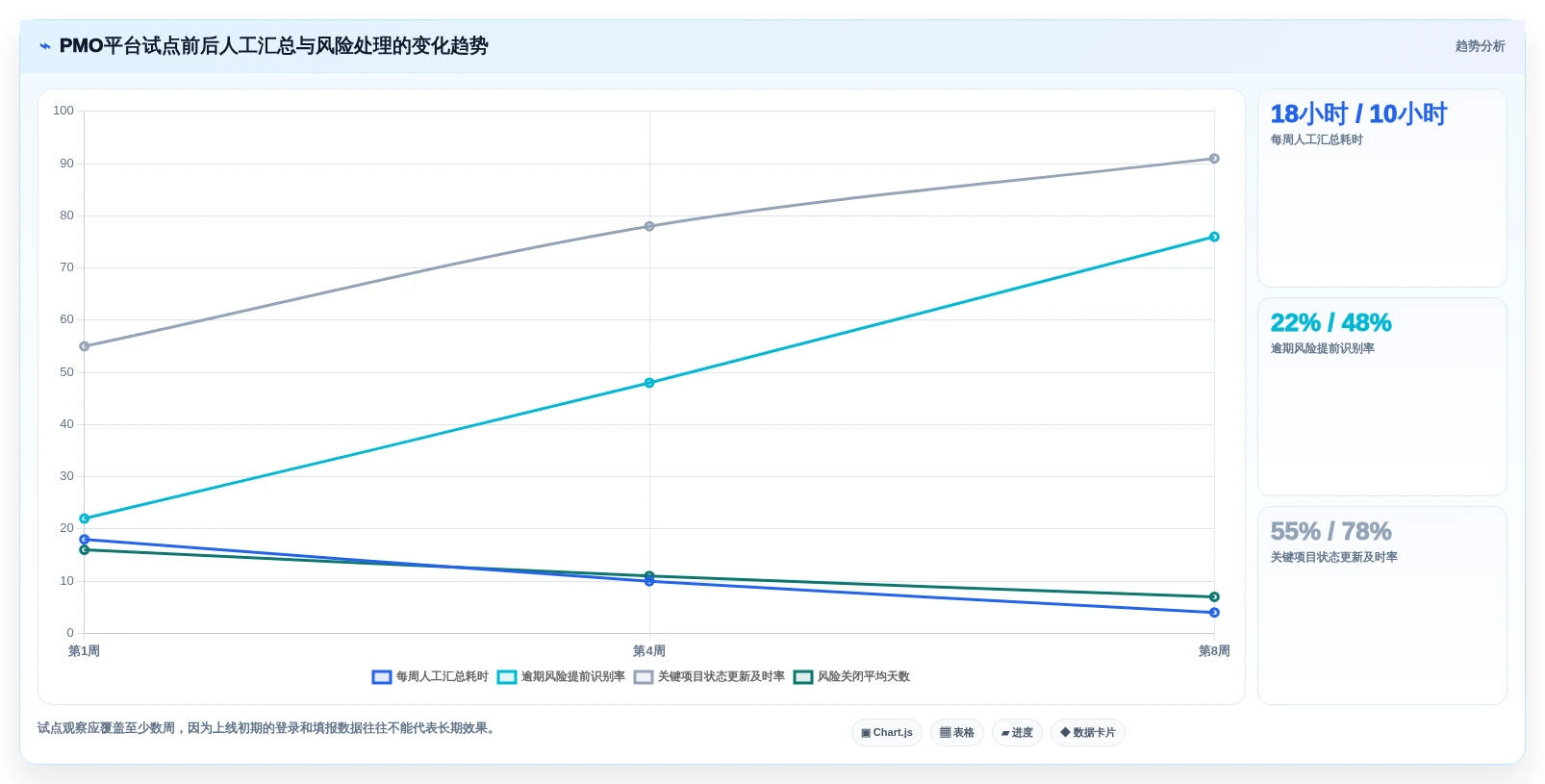Select the Chart.js tag chip
This screenshot has width=1545, height=784.
(887, 733)
